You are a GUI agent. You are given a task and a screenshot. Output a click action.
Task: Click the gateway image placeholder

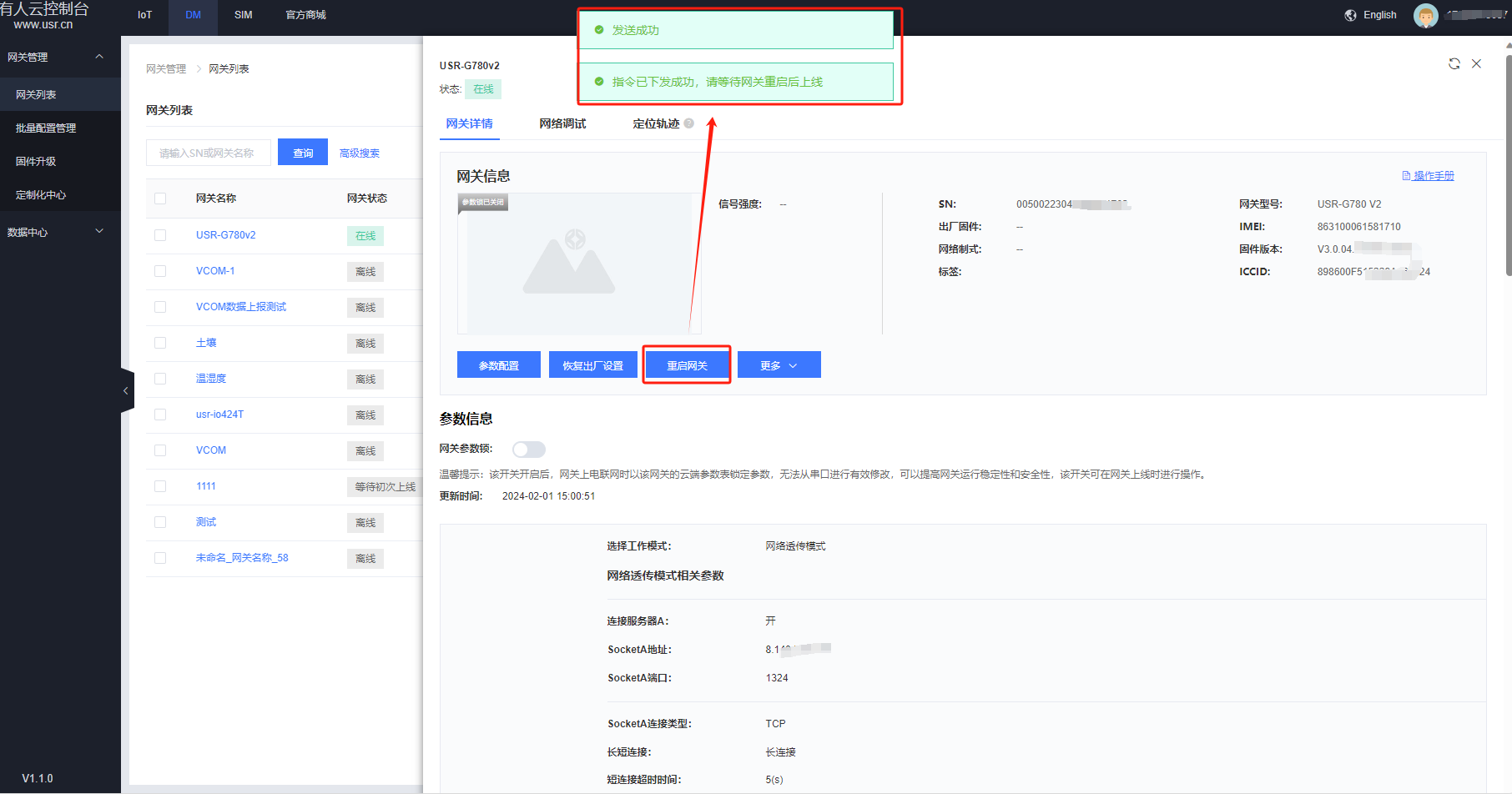575,264
